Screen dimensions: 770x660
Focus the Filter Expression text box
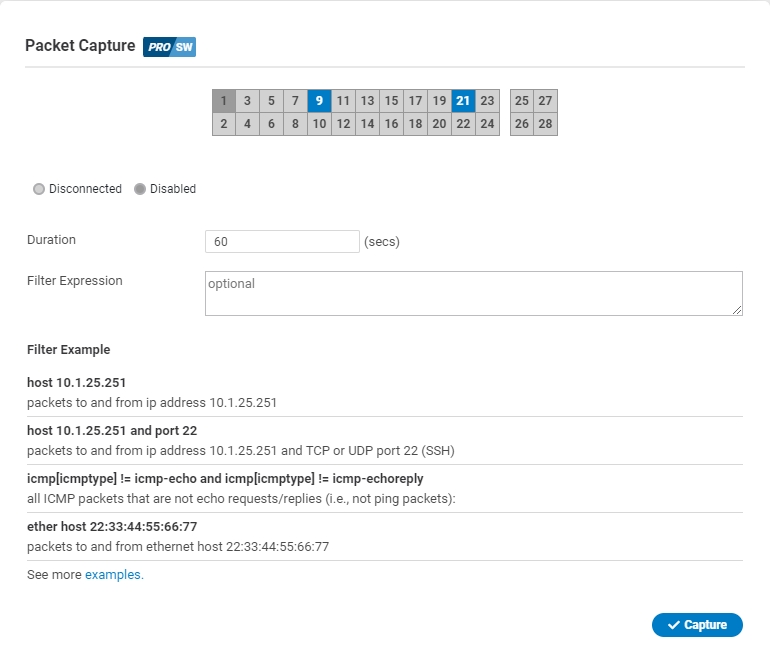tap(473, 294)
